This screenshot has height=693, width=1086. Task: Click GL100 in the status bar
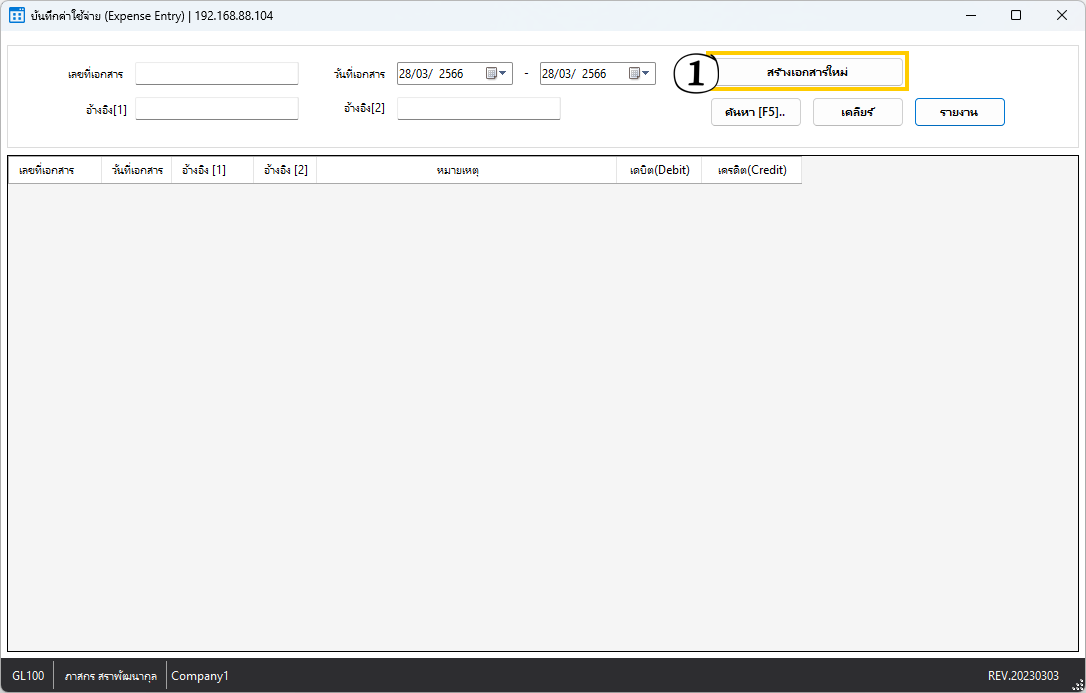pyautogui.click(x=28, y=676)
